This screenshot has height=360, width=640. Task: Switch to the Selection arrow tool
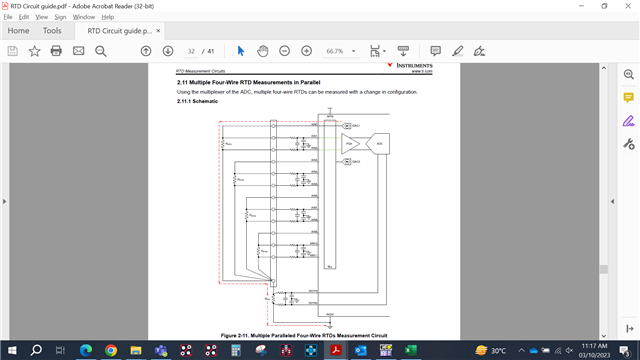tap(240, 51)
